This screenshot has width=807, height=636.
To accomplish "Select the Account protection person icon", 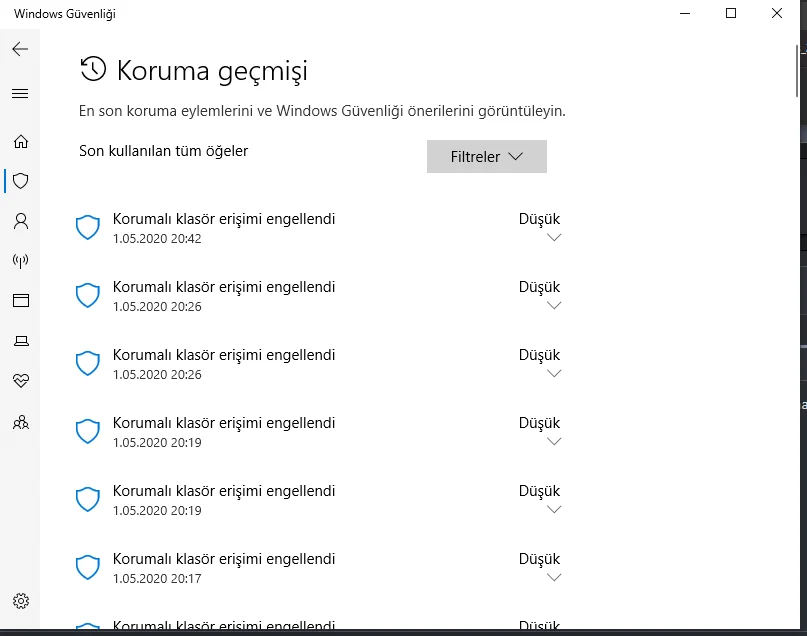I will (21, 221).
